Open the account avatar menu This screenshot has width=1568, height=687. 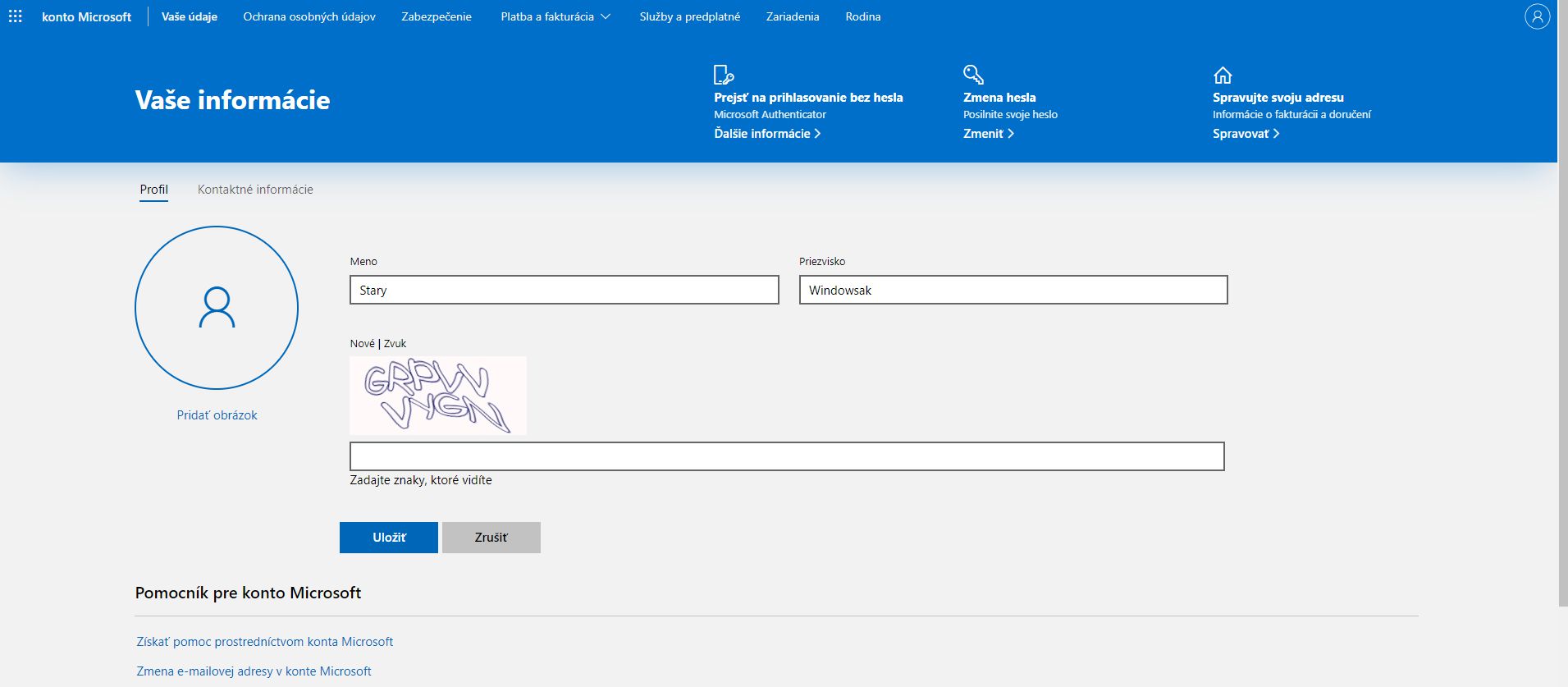point(1537,16)
